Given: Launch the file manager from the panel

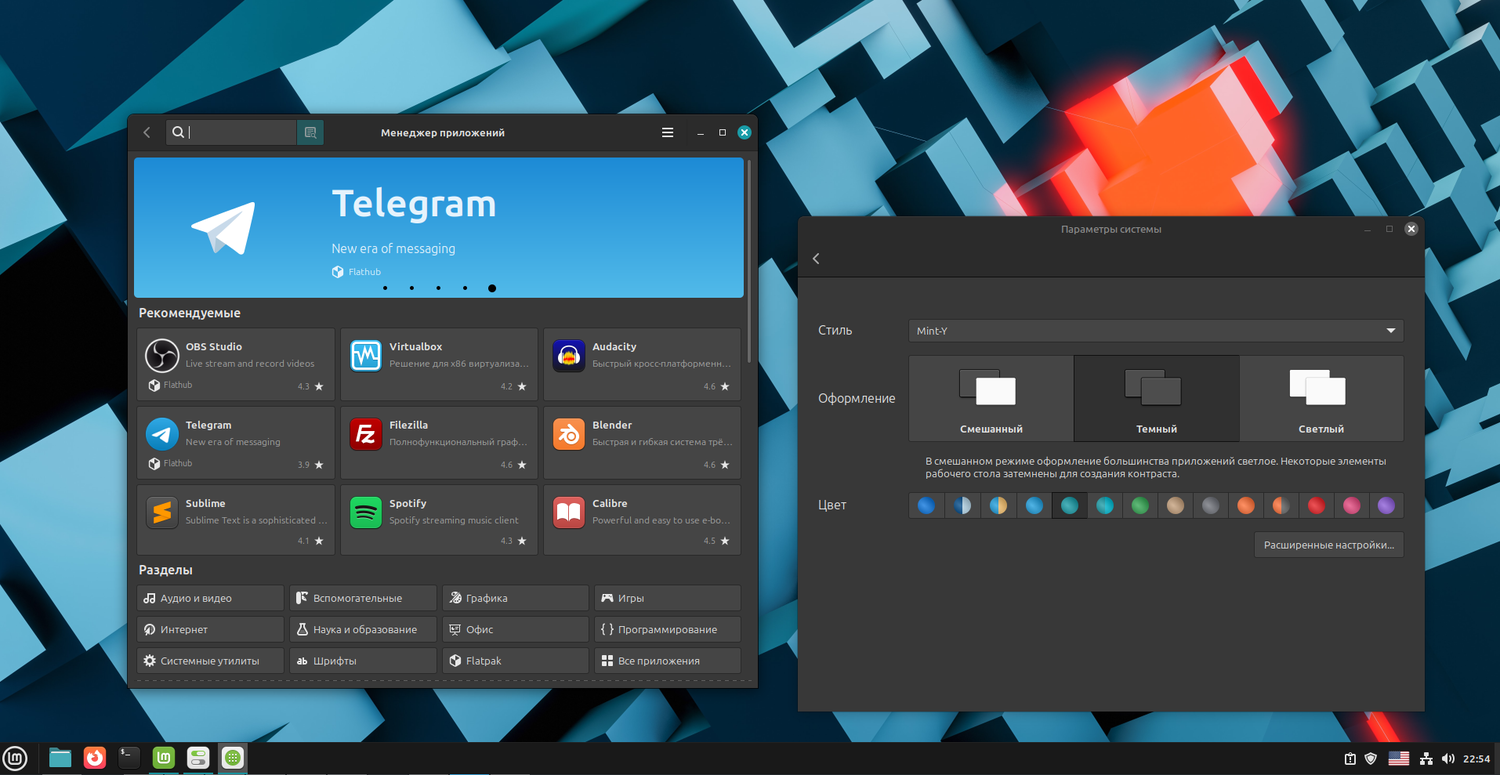Looking at the screenshot, I should click(x=60, y=758).
